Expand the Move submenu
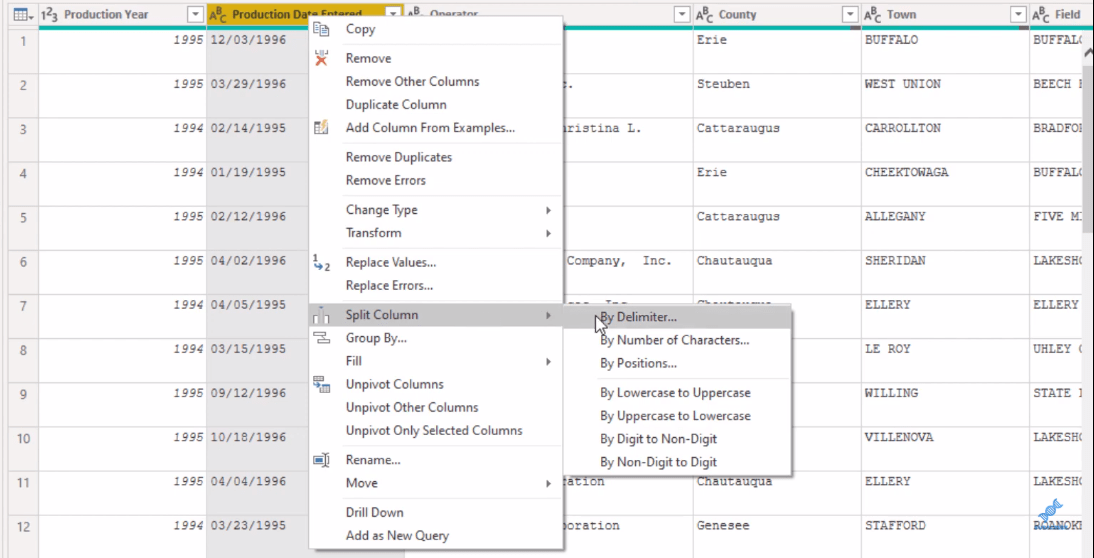The height and width of the screenshot is (558, 1094). click(x=437, y=483)
